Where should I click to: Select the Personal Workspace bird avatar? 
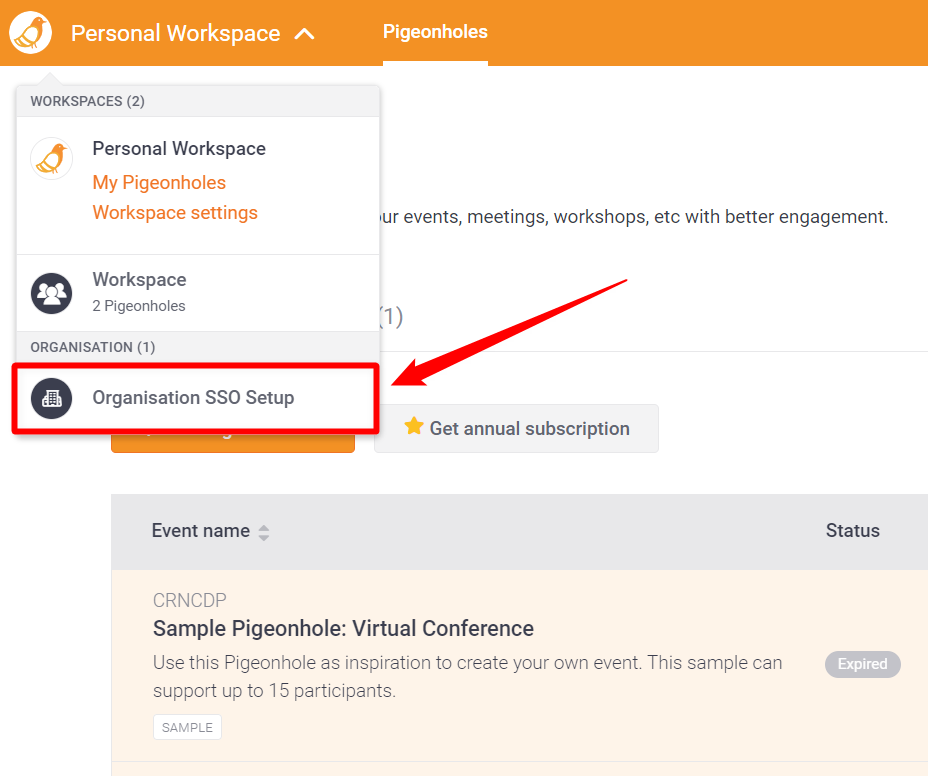[x=51, y=159]
